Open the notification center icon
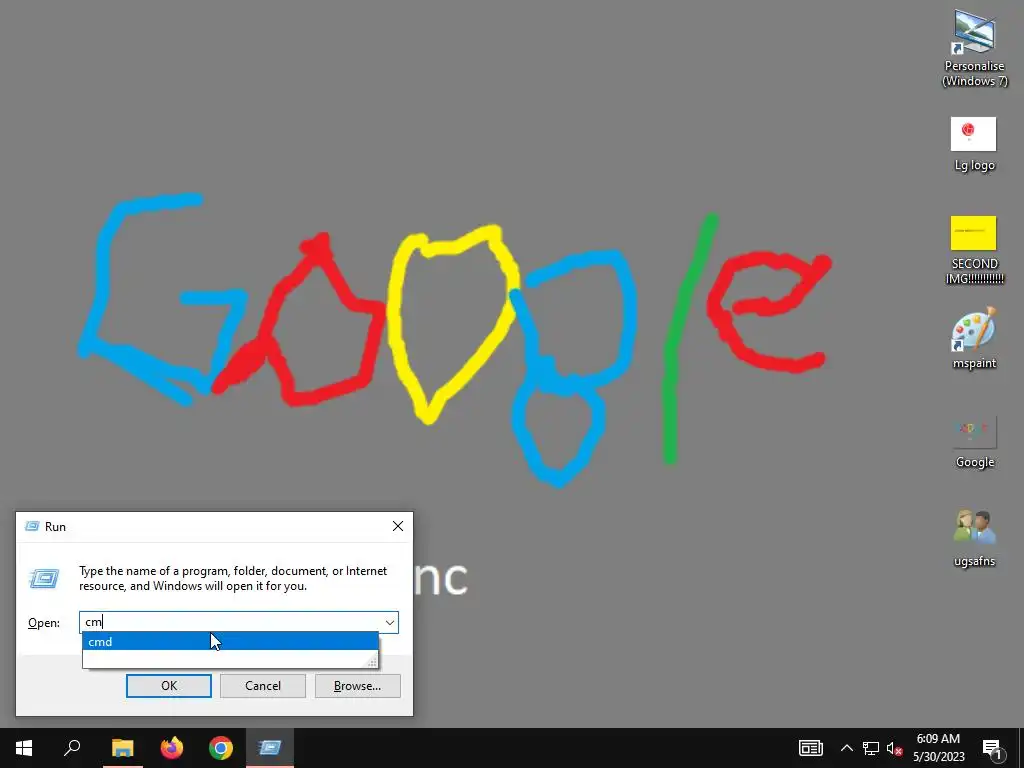Viewport: 1024px width, 768px height. [x=992, y=748]
